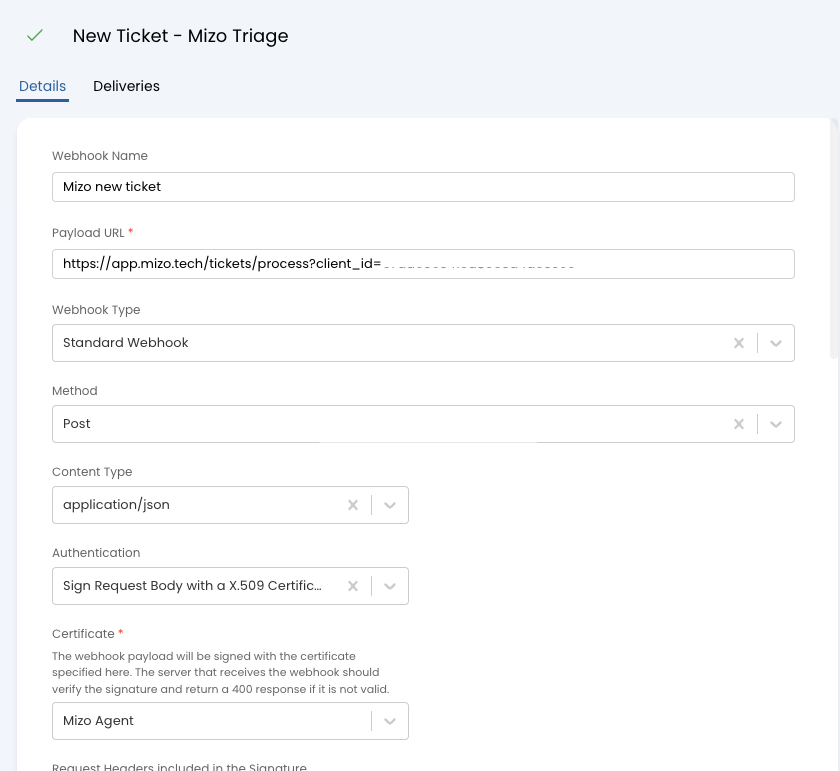
Task: Click the Webhook Name input field
Action: 422,187
